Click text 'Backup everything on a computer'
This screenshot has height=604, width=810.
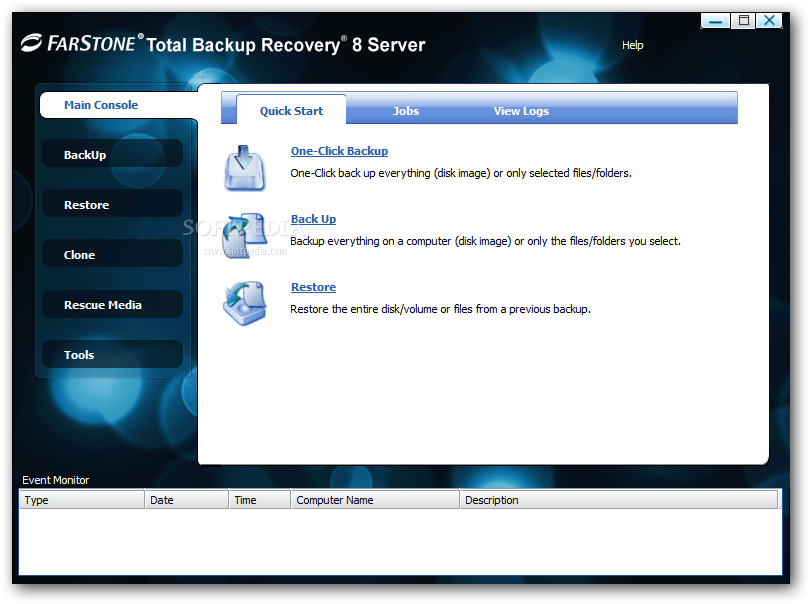click(x=371, y=241)
